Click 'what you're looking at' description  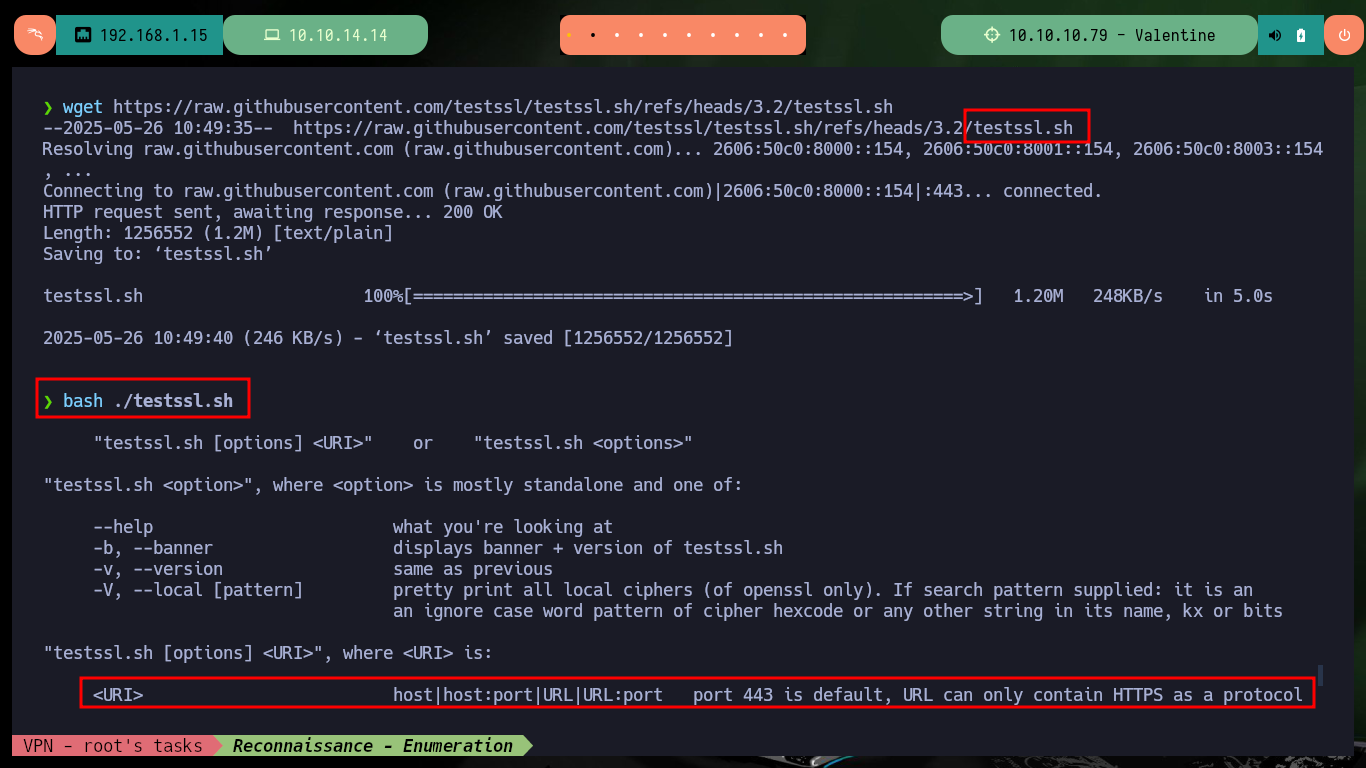click(x=503, y=527)
